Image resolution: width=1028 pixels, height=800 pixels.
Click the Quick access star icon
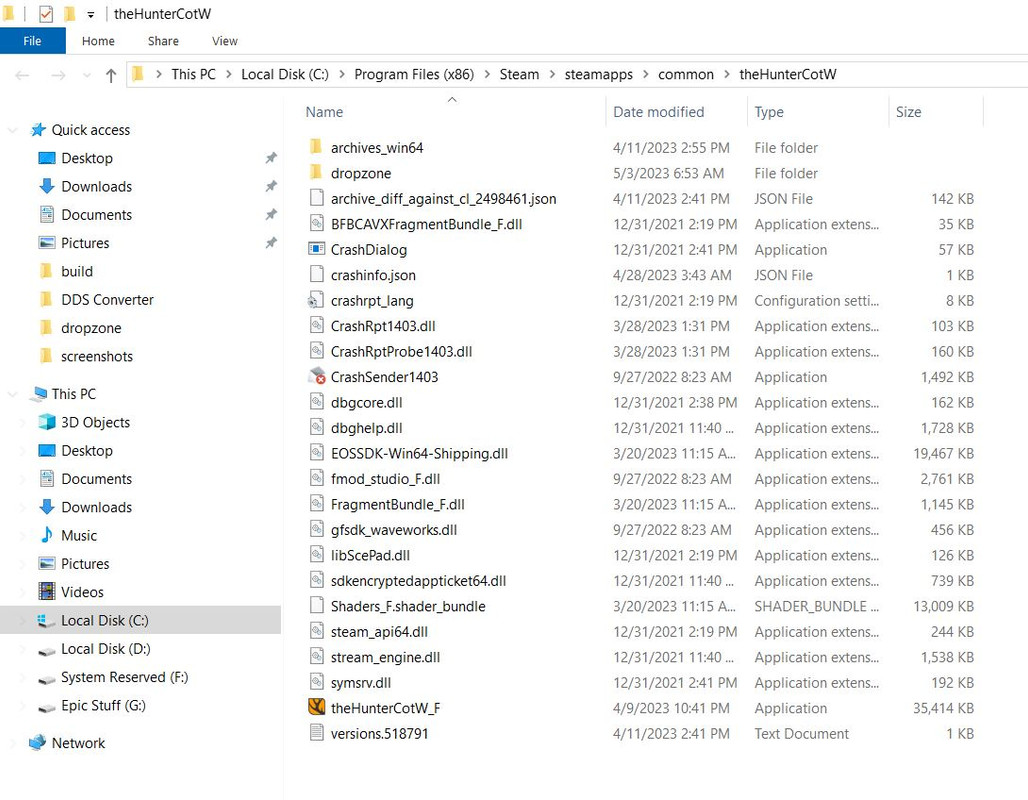[x=38, y=130]
